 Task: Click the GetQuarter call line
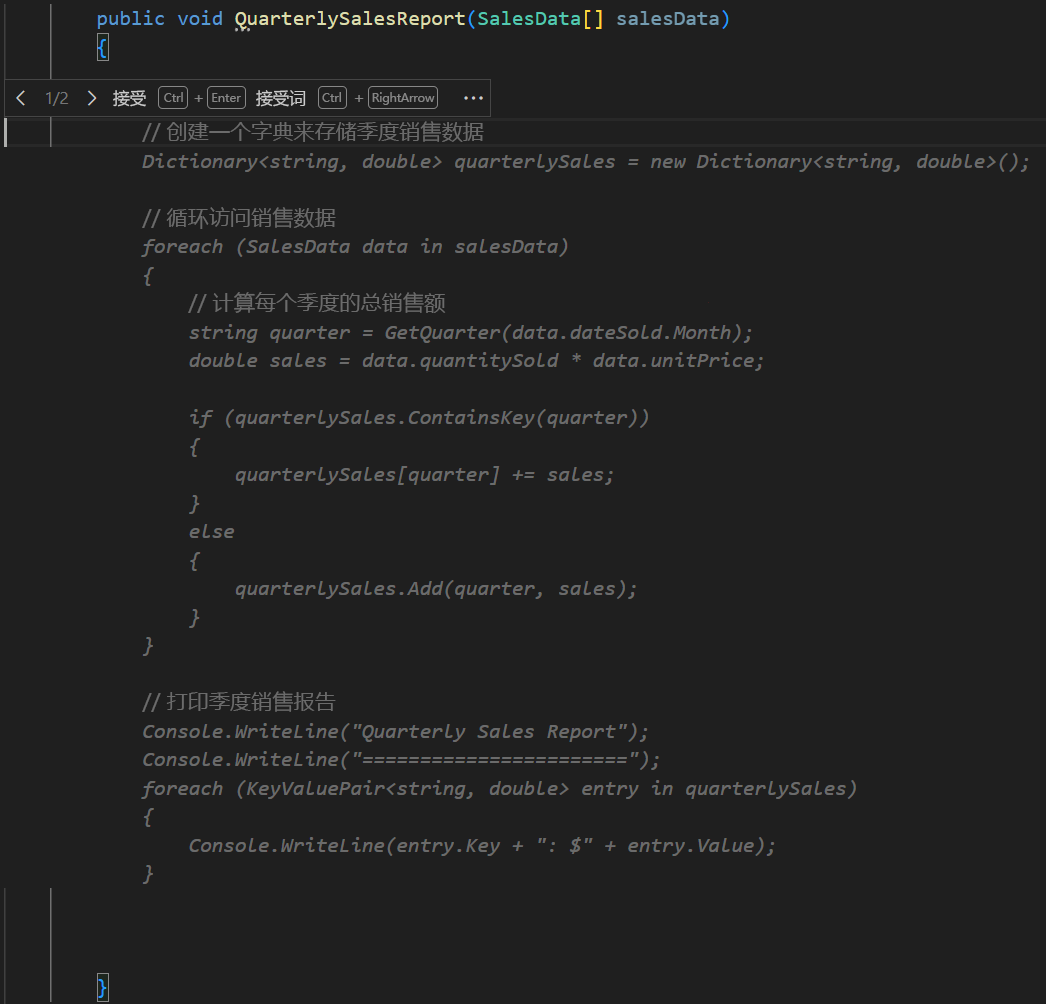tap(470, 332)
